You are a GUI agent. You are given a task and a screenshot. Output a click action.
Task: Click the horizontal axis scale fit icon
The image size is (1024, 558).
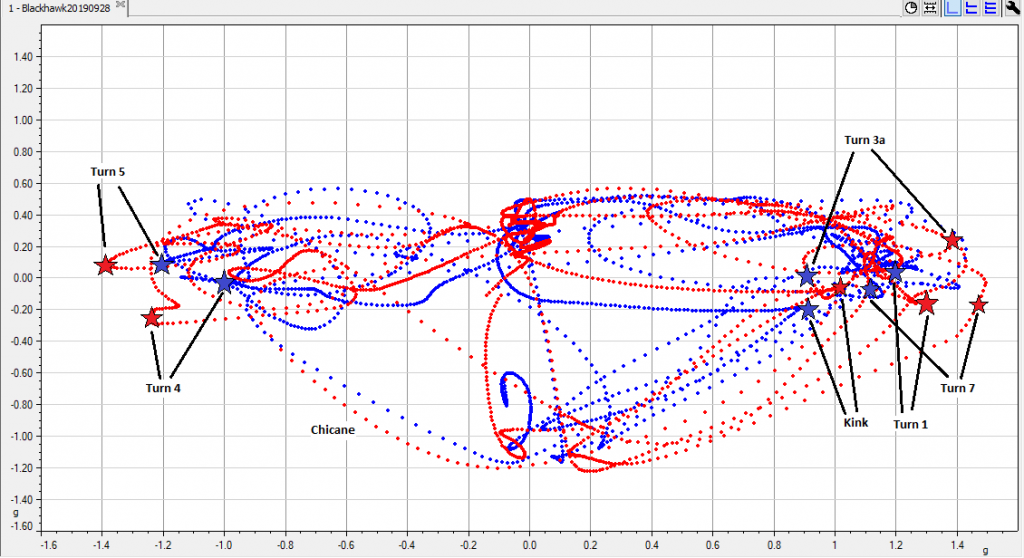pyautogui.click(x=930, y=8)
